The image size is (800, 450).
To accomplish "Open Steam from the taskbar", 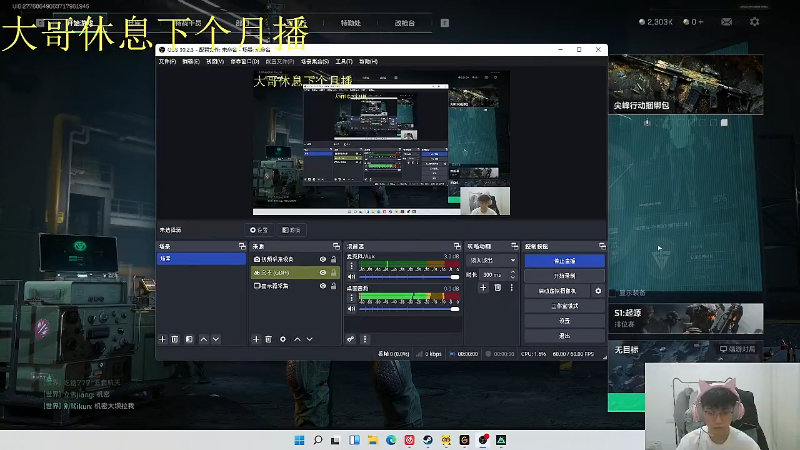I will (x=428, y=440).
